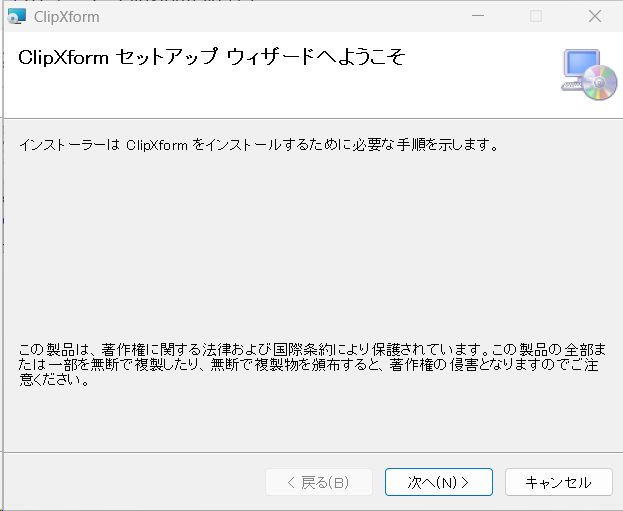Click the キャンセル button

(x=559, y=482)
